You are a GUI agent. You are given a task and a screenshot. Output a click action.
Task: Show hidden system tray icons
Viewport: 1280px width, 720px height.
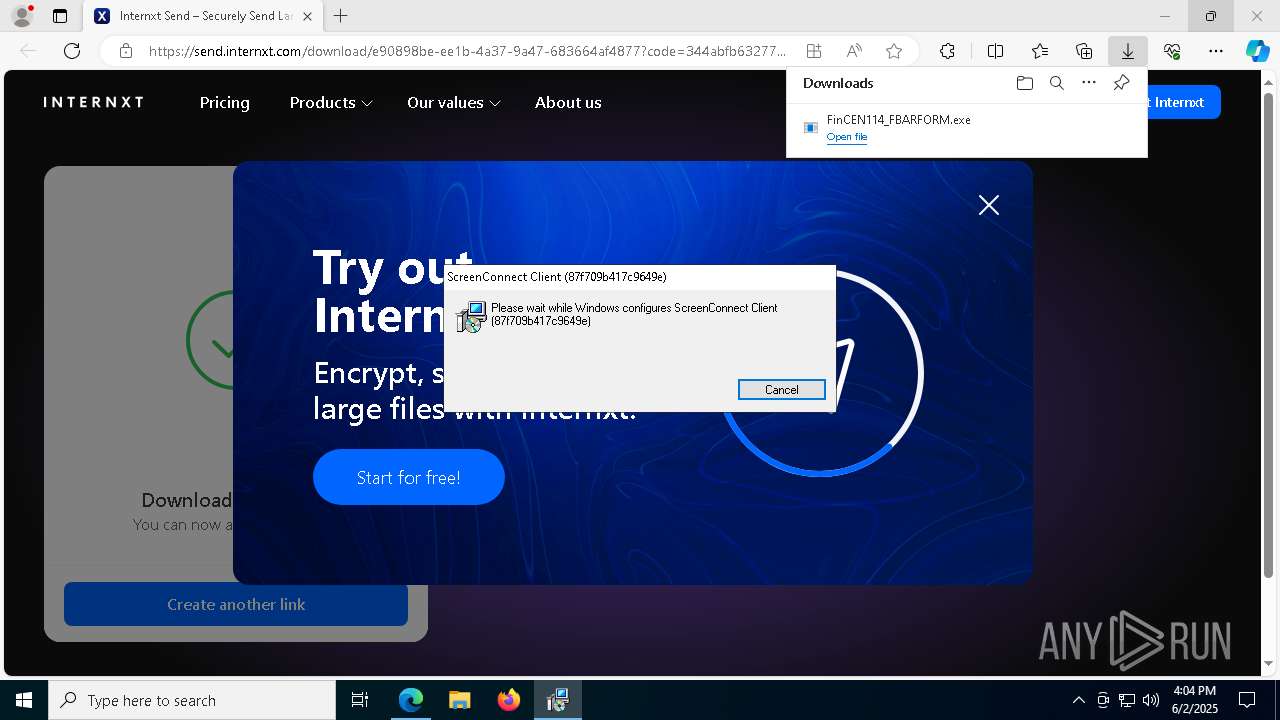[1078, 700]
